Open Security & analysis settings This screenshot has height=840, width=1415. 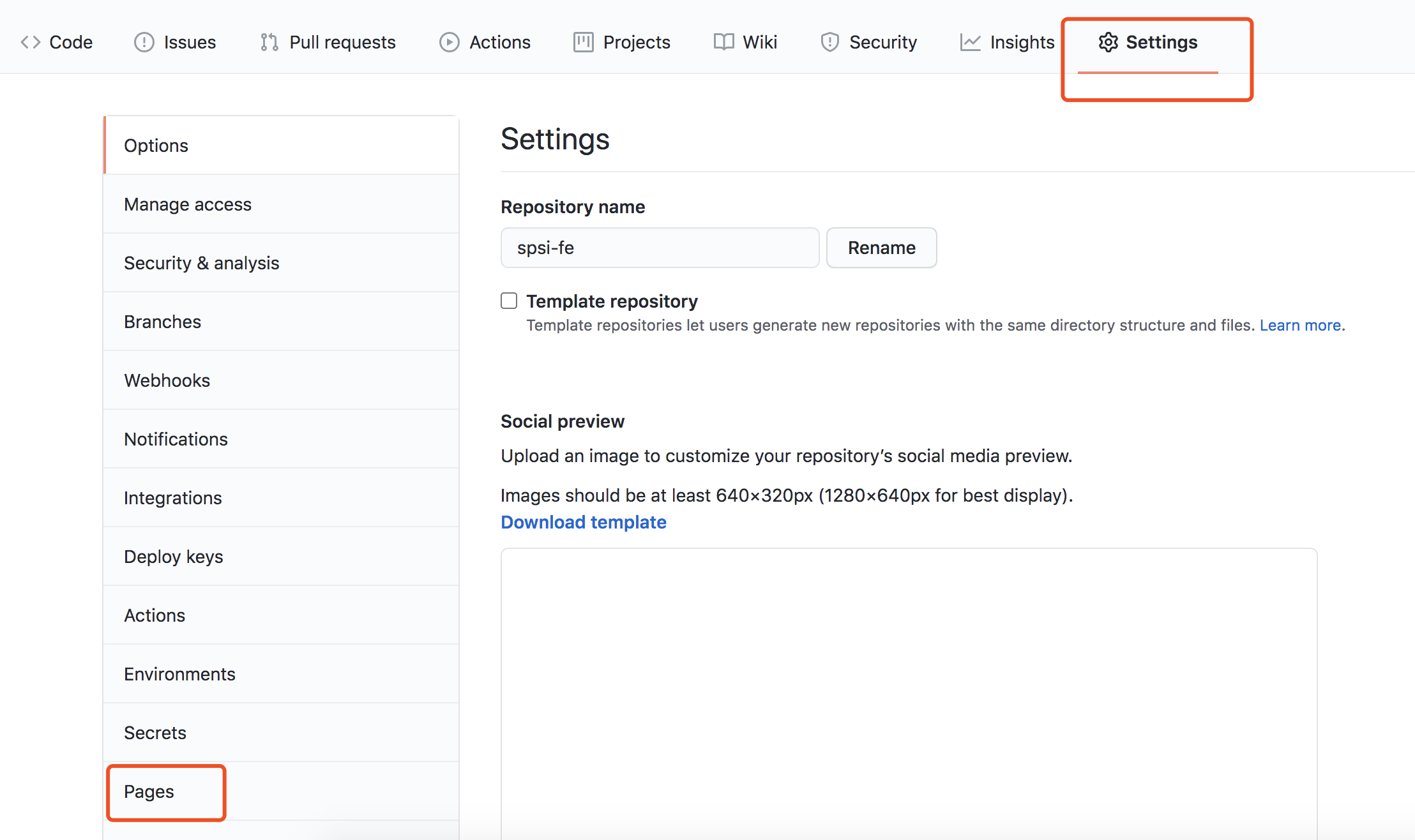[281, 263]
